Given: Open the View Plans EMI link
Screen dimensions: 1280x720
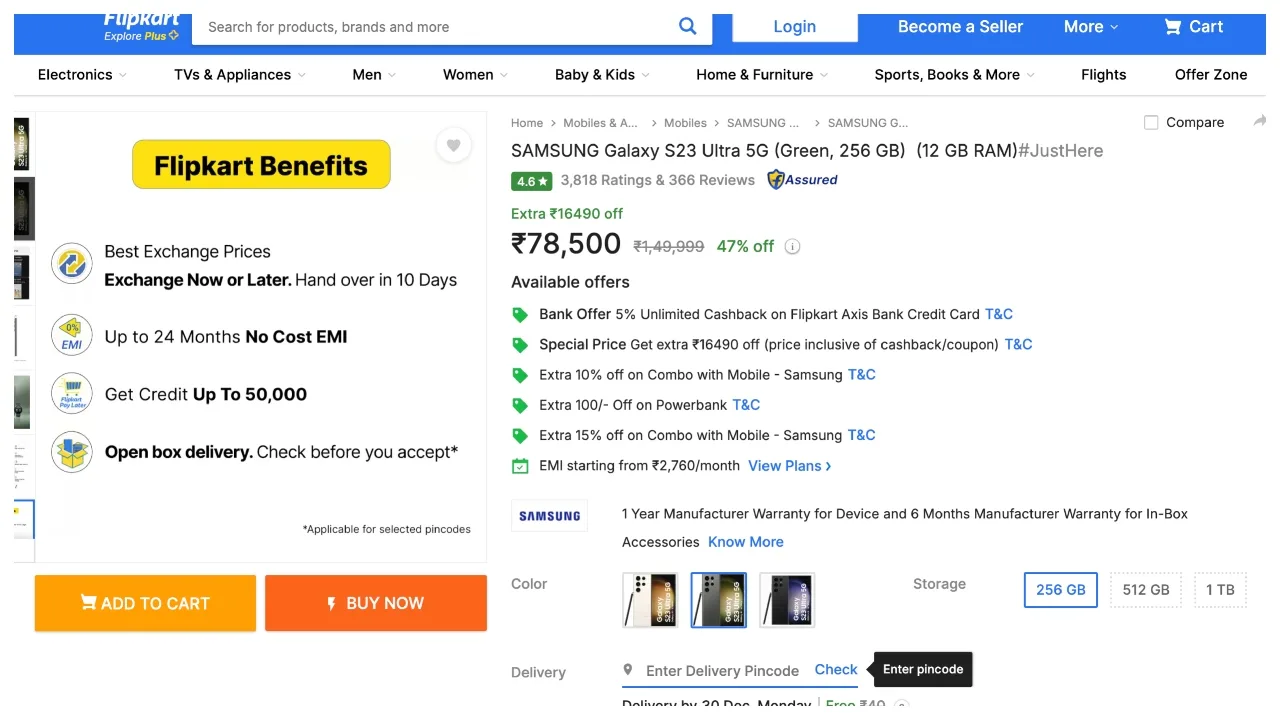Looking at the screenshot, I should [789, 466].
